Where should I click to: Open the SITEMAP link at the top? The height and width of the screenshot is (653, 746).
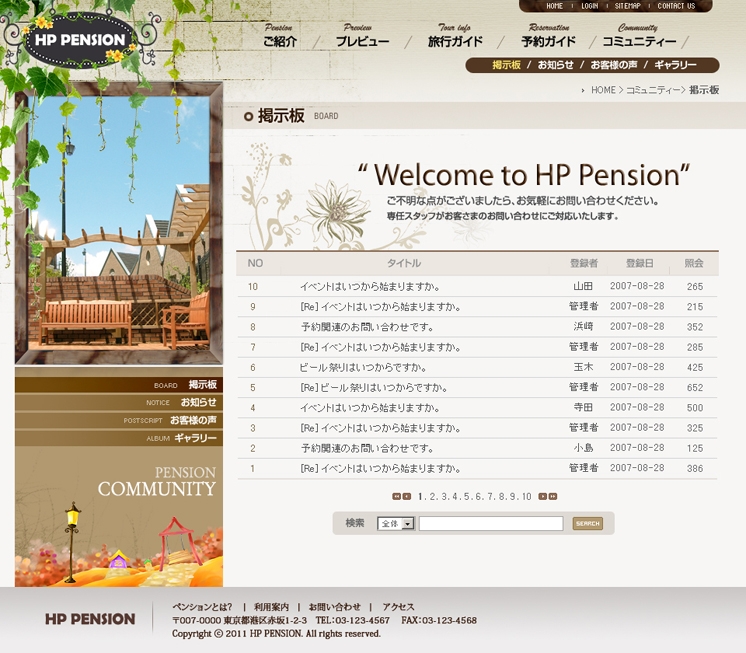coord(628,6)
